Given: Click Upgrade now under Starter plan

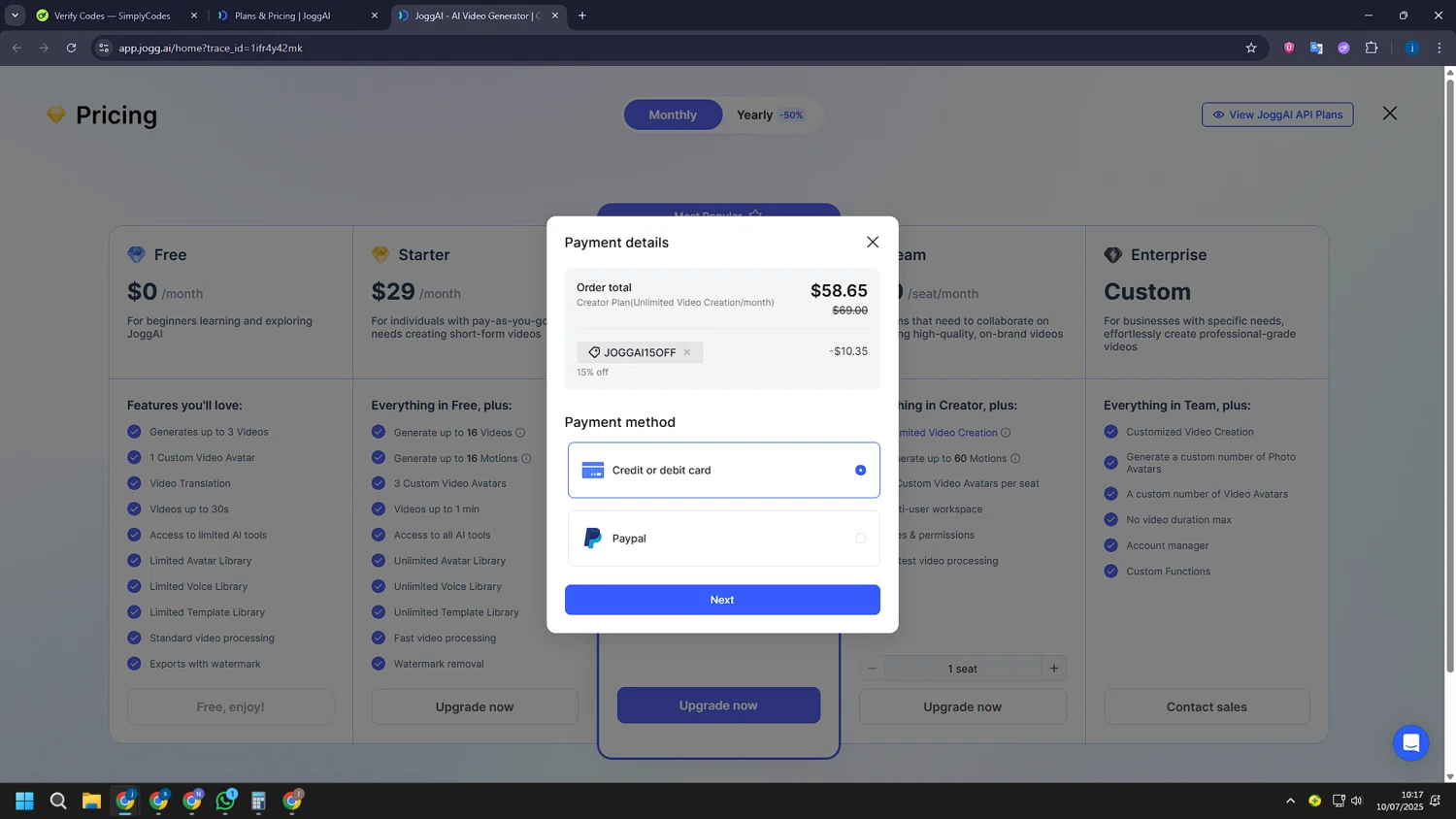Looking at the screenshot, I should (x=475, y=706).
